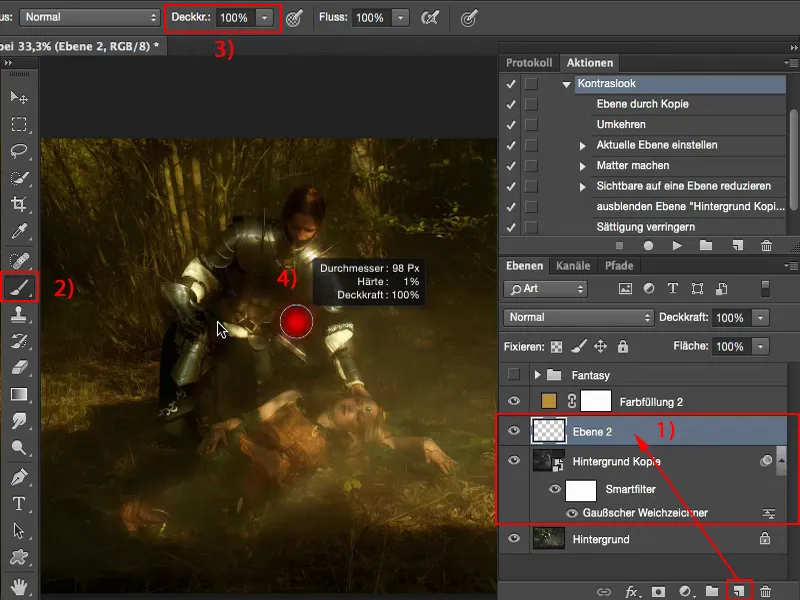Select the Eraser tool

pyautogui.click(x=19, y=367)
